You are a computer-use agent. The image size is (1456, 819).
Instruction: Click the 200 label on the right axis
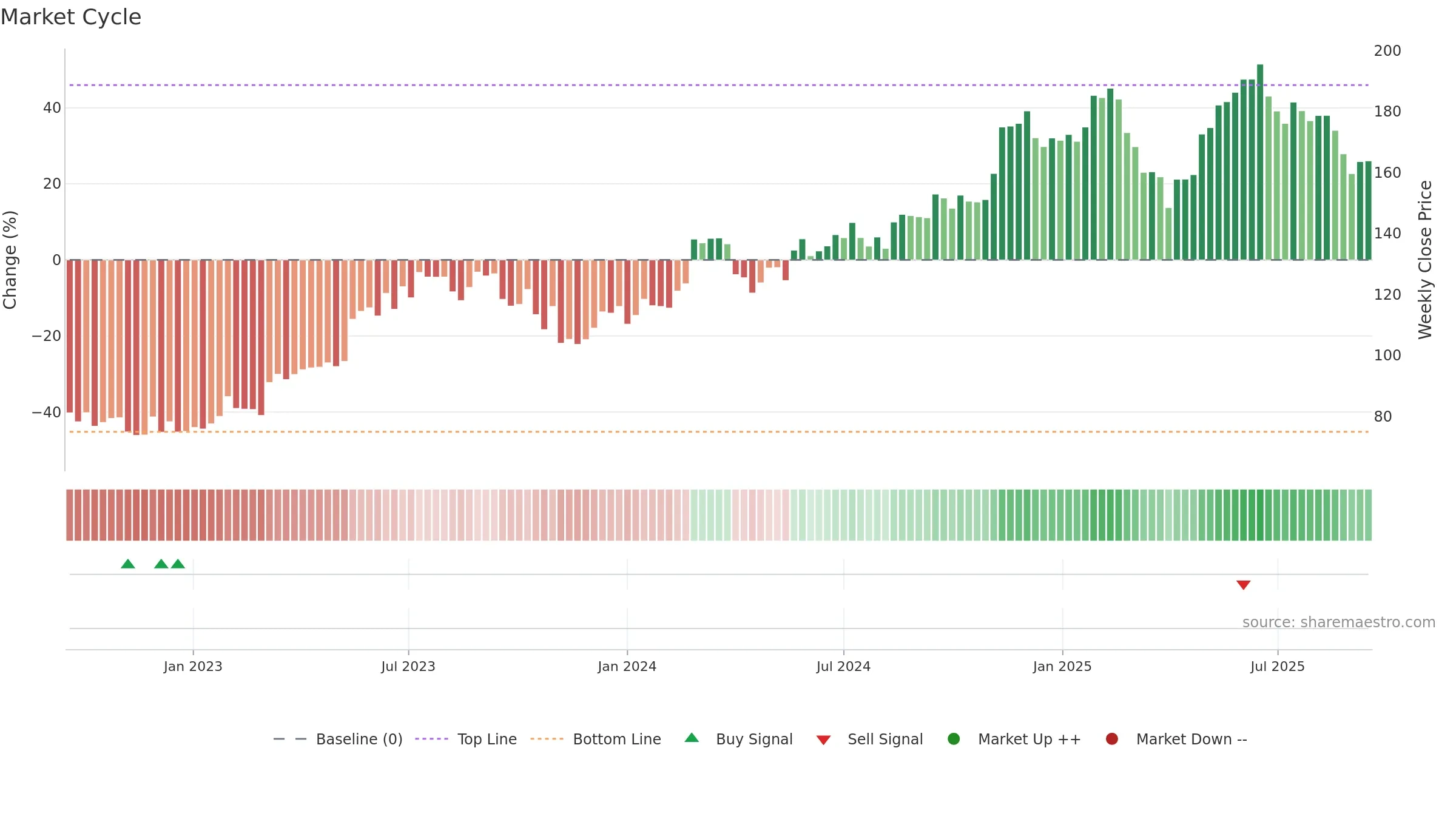pyautogui.click(x=1387, y=50)
